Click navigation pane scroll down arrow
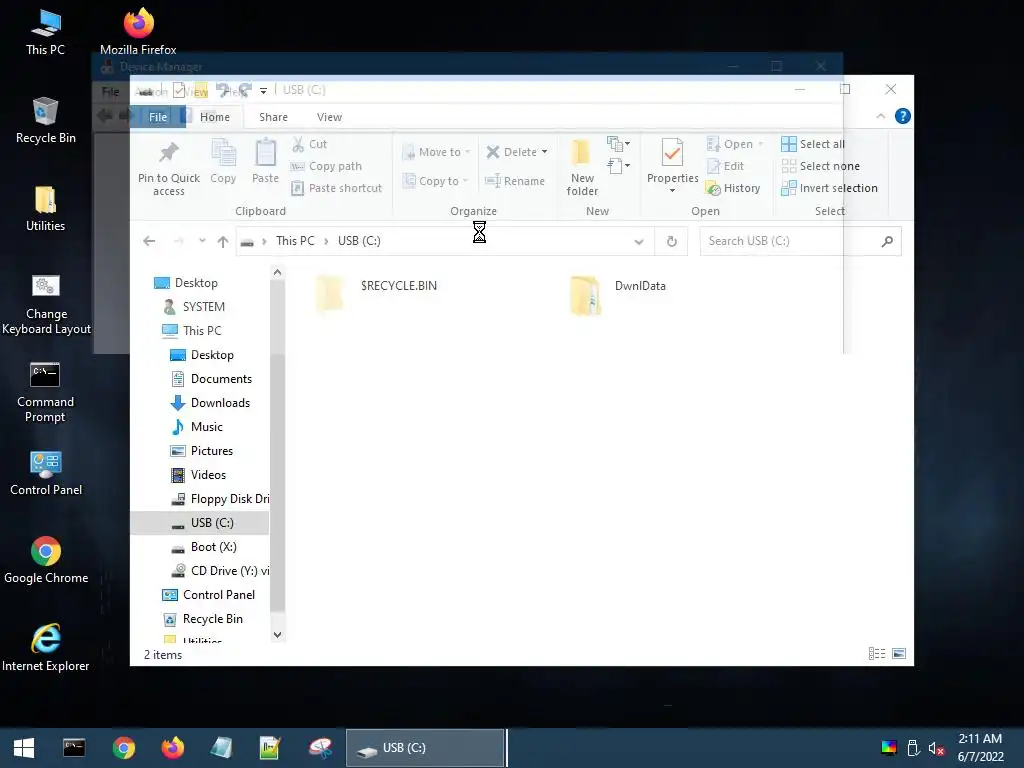The image size is (1024, 768). (278, 635)
